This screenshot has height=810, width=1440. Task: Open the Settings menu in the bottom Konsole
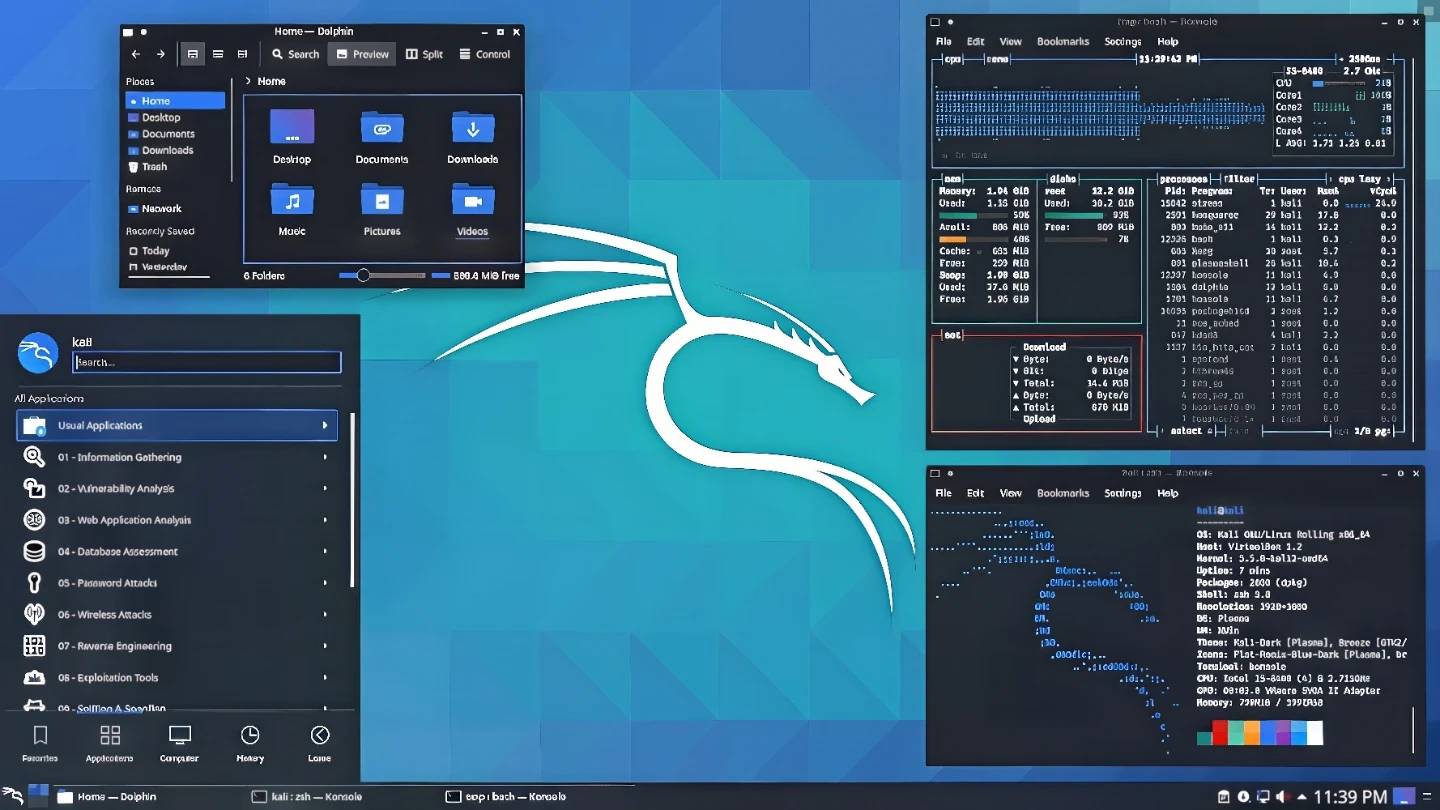(1122, 493)
